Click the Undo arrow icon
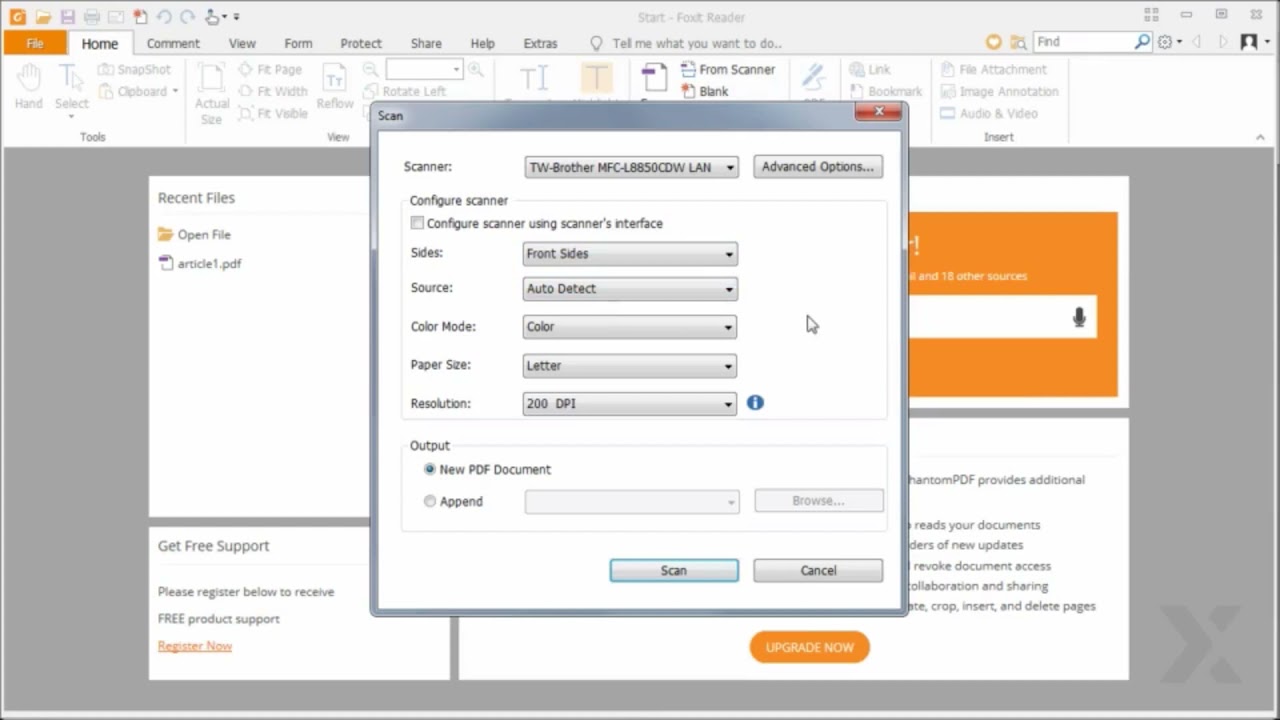Screen dimensions: 1280x720 tap(164, 17)
